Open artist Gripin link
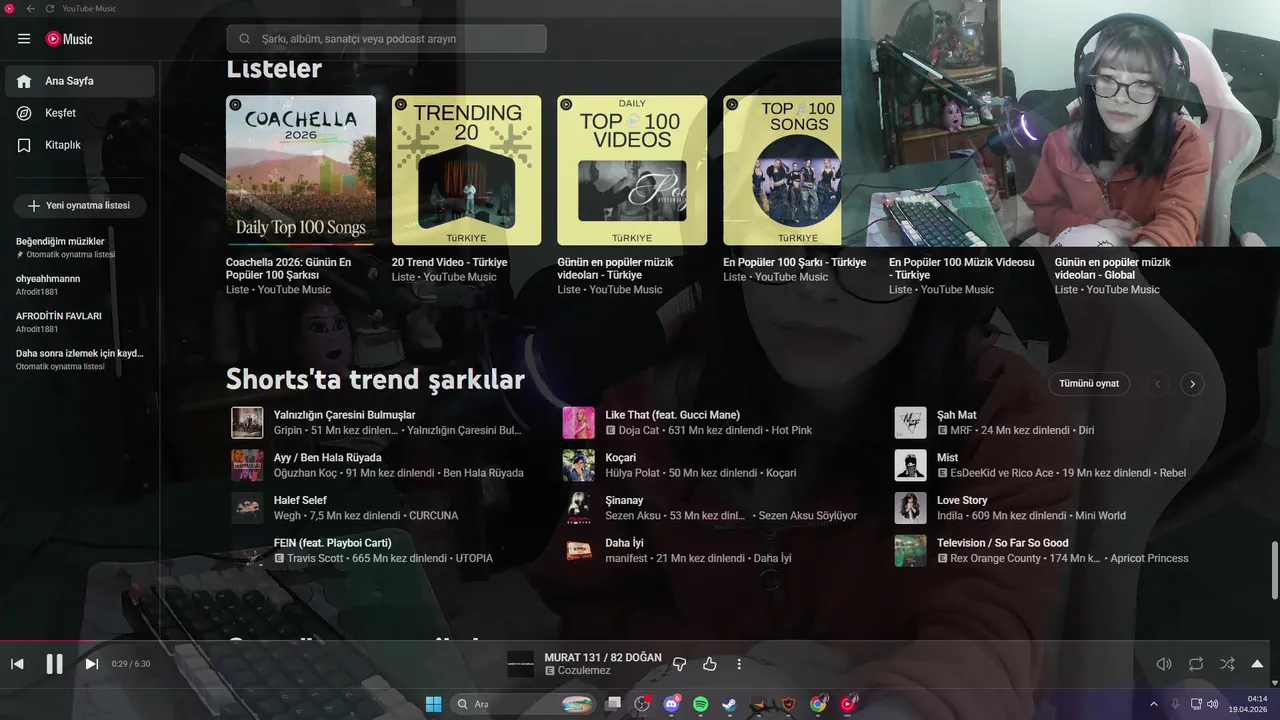Image resolution: width=1280 pixels, height=720 pixels. point(288,430)
